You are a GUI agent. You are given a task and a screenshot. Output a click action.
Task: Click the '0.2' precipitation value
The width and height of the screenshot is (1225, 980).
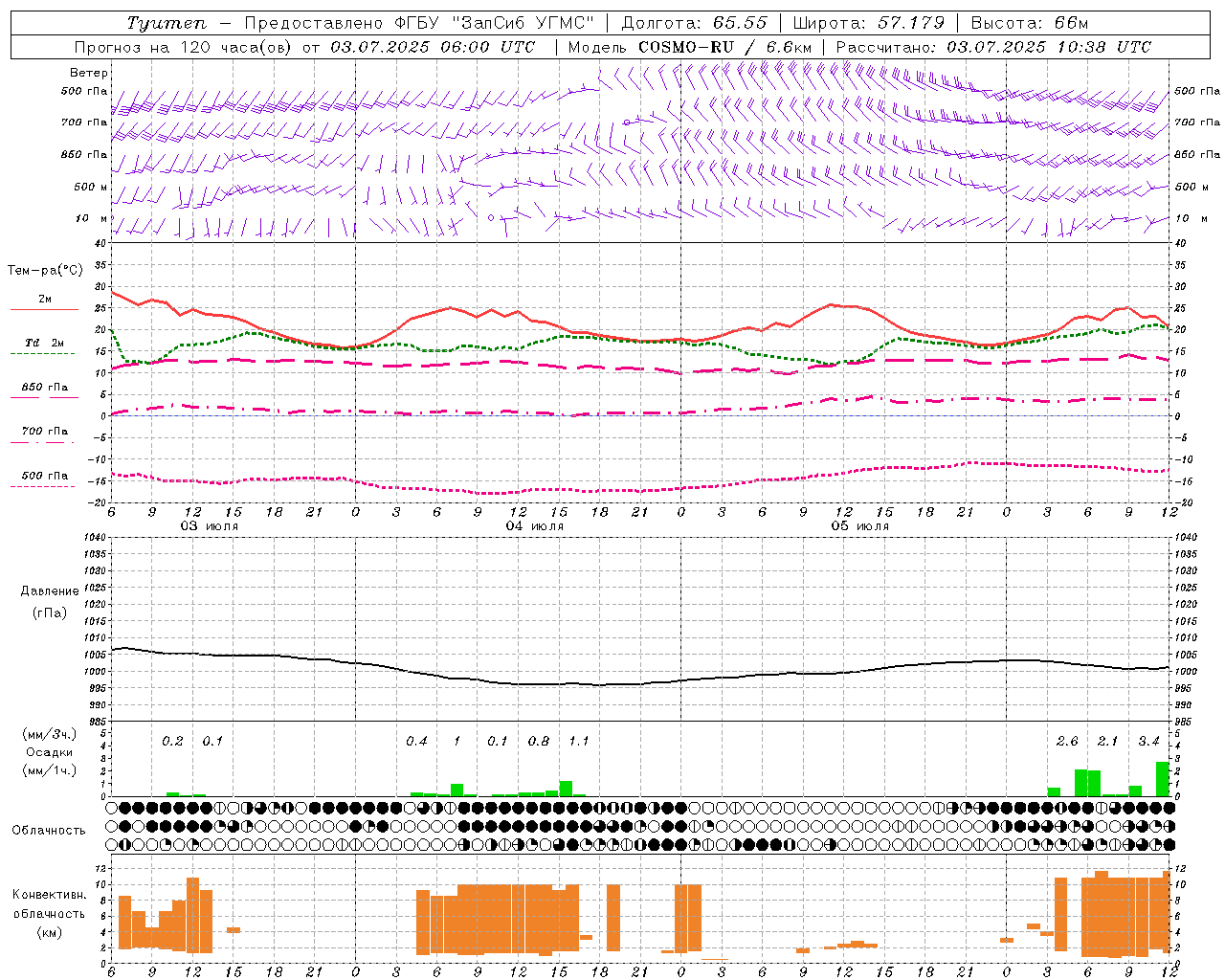172,742
